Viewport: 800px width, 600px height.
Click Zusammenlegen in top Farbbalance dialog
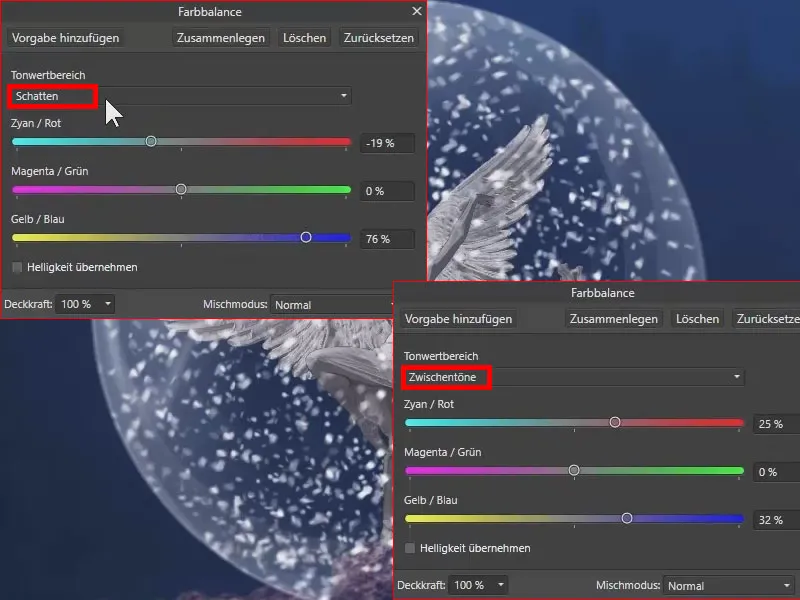220,38
